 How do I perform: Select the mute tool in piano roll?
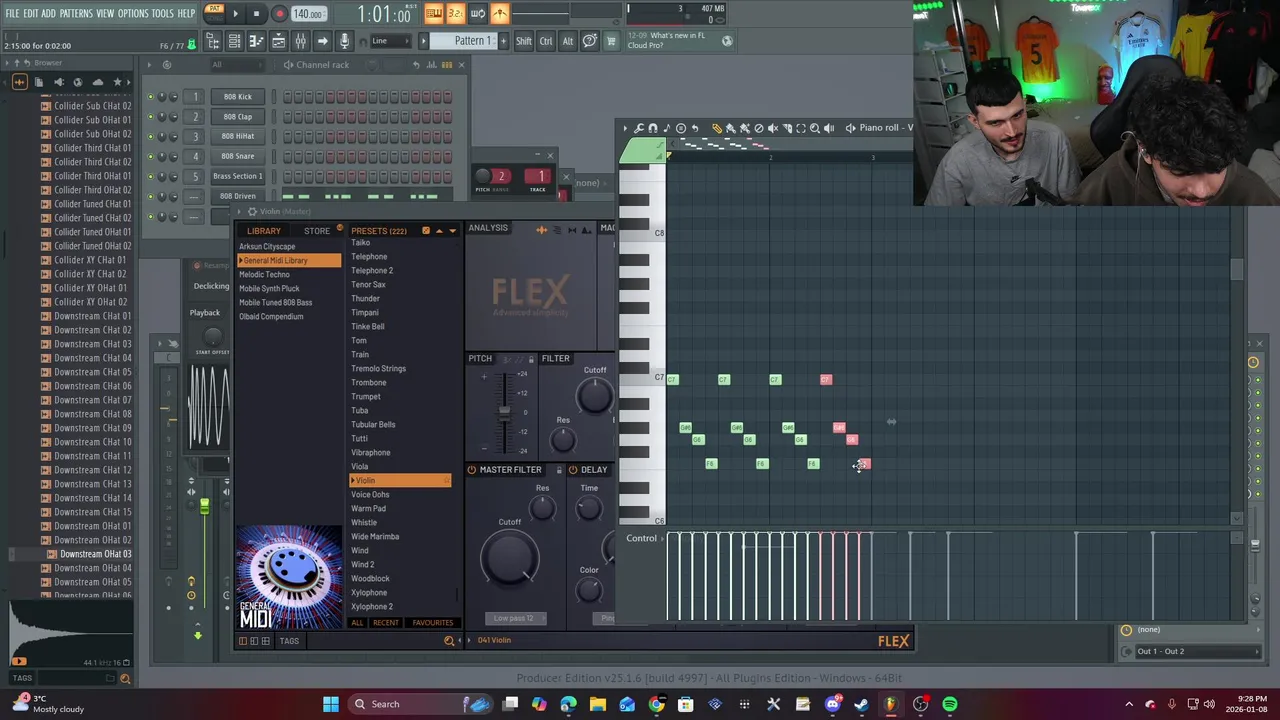click(773, 128)
